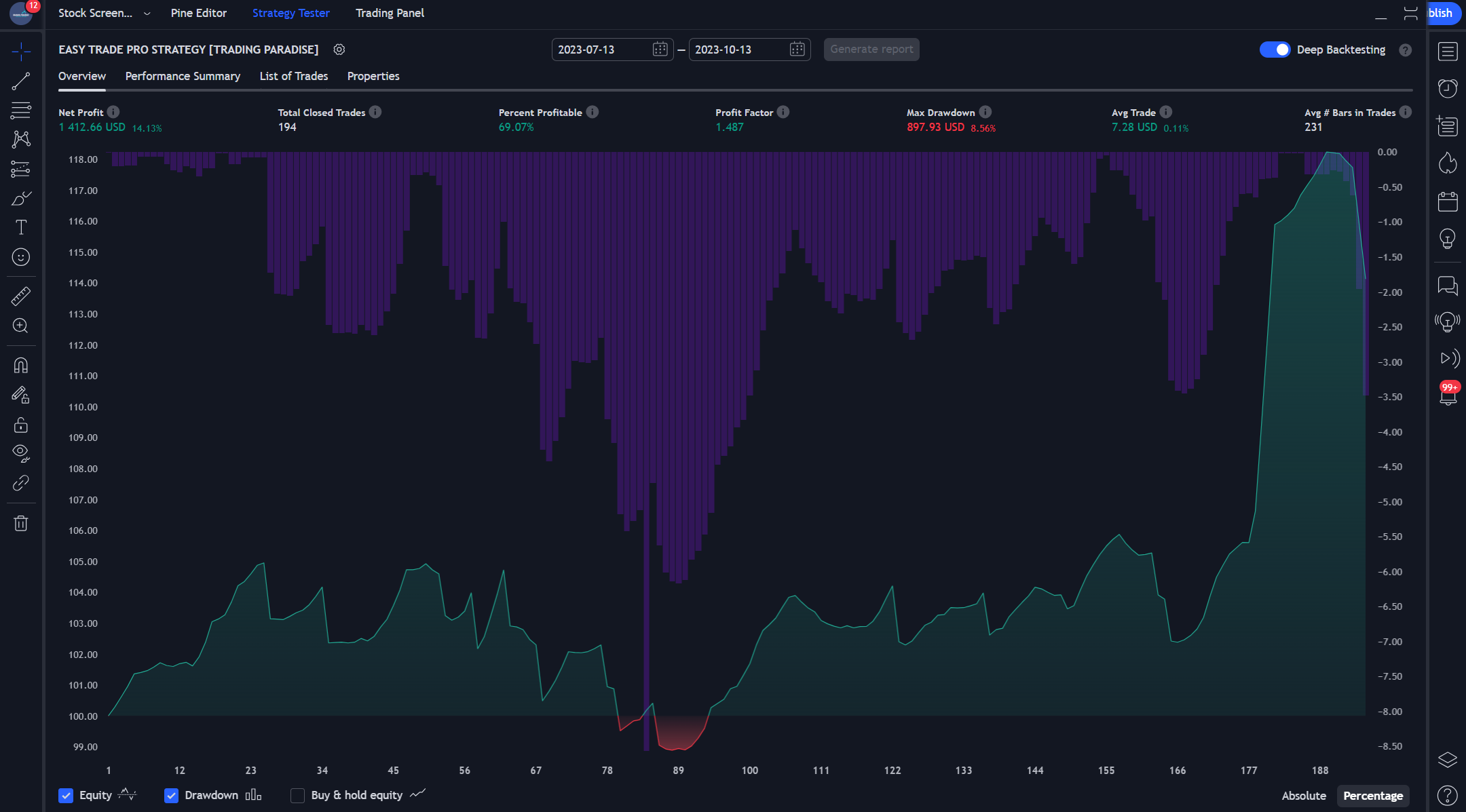
Task: Open the alerts alarm clock icon
Action: (x=1448, y=88)
